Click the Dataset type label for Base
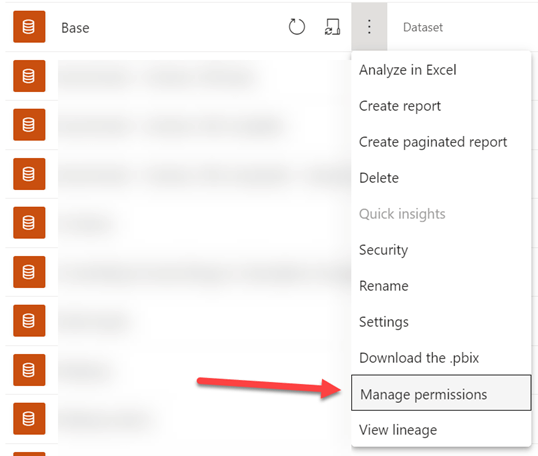The width and height of the screenshot is (538, 456). pyautogui.click(x=423, y=27)
